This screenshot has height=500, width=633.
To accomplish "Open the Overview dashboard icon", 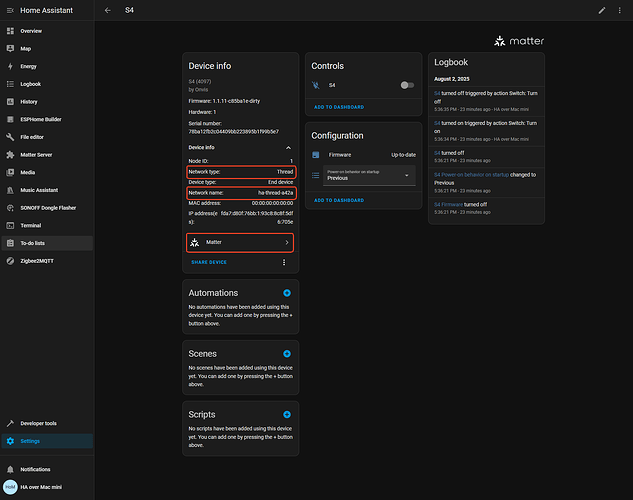I will [x=10, y=31].
